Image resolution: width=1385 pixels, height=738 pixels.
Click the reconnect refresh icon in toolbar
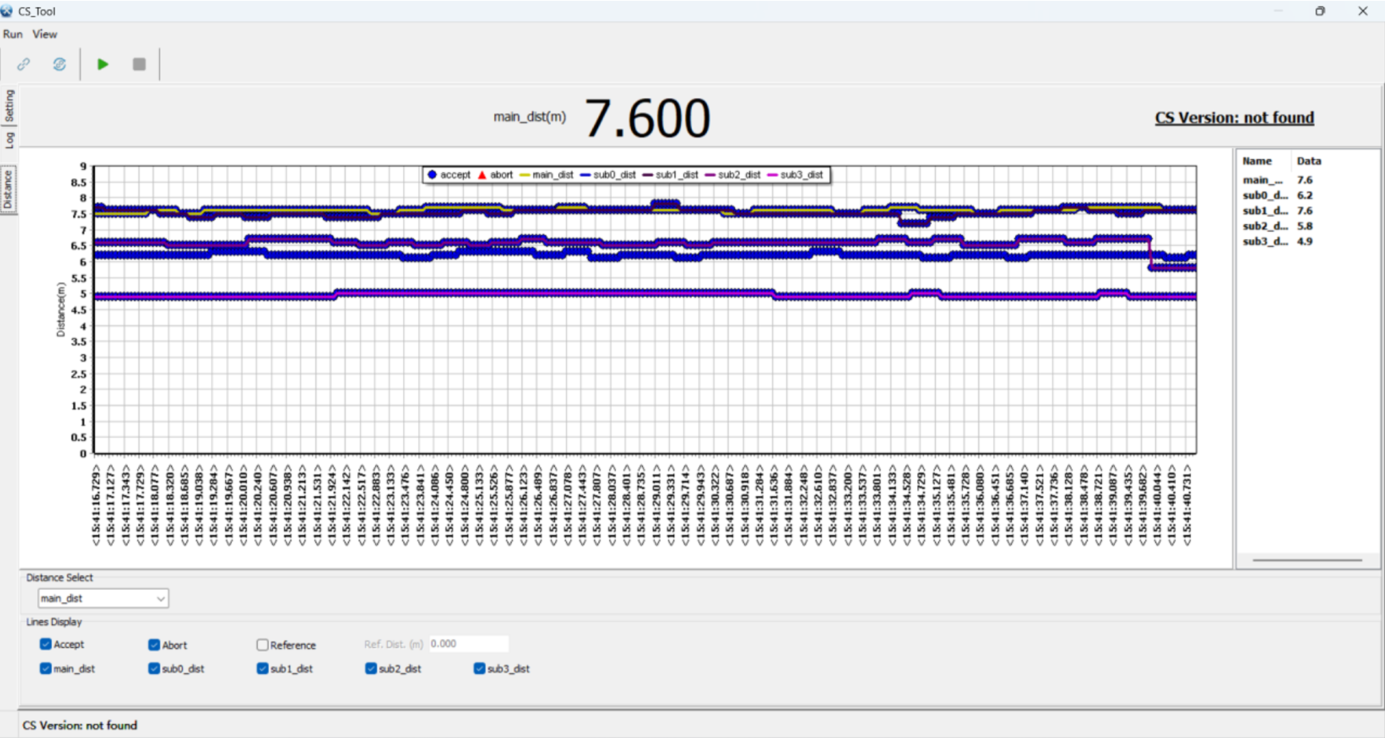coord(59,64)
